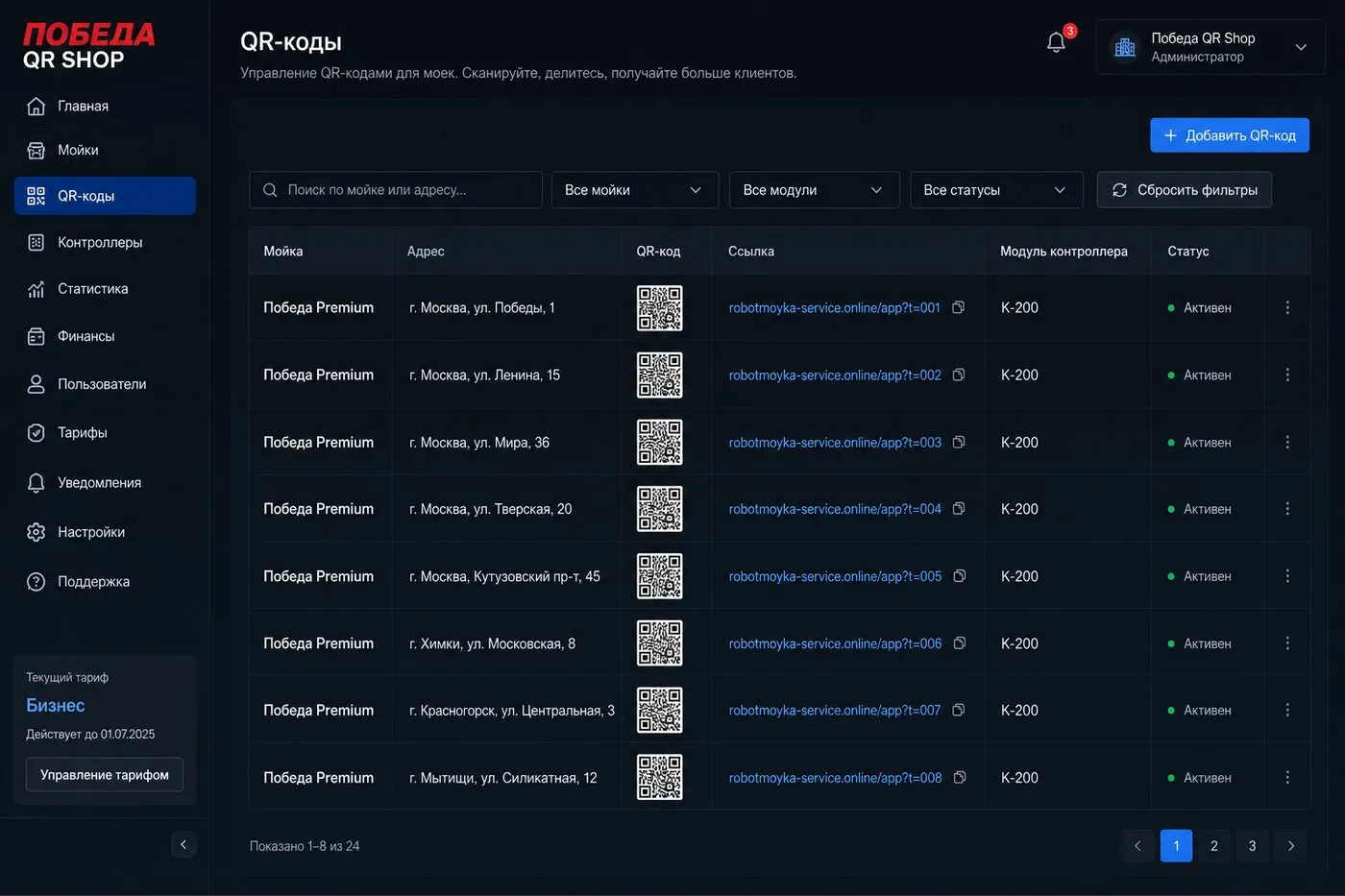Click Сбросить фильтры button
The width and height of the screenshot is (1345, 896).
click(1185, 190)
